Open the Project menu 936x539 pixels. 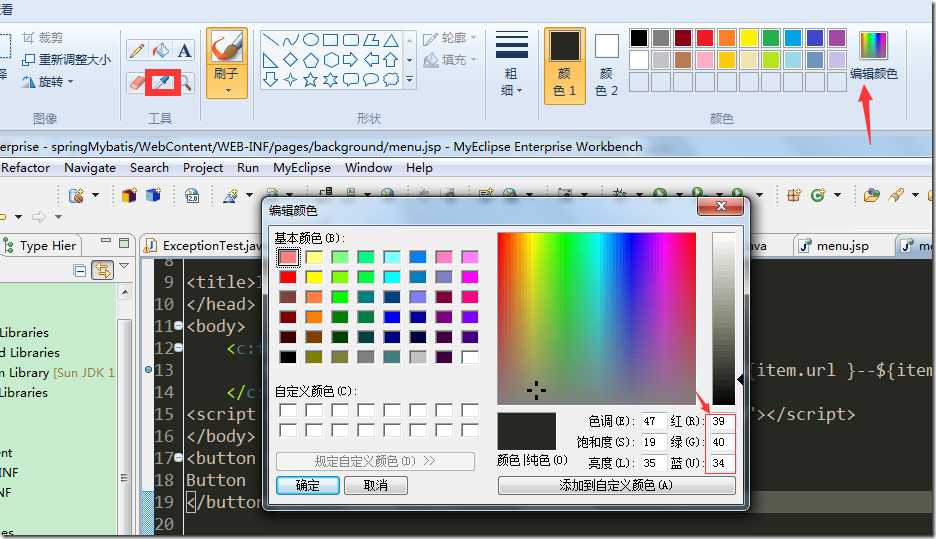(x=203, y=168)
